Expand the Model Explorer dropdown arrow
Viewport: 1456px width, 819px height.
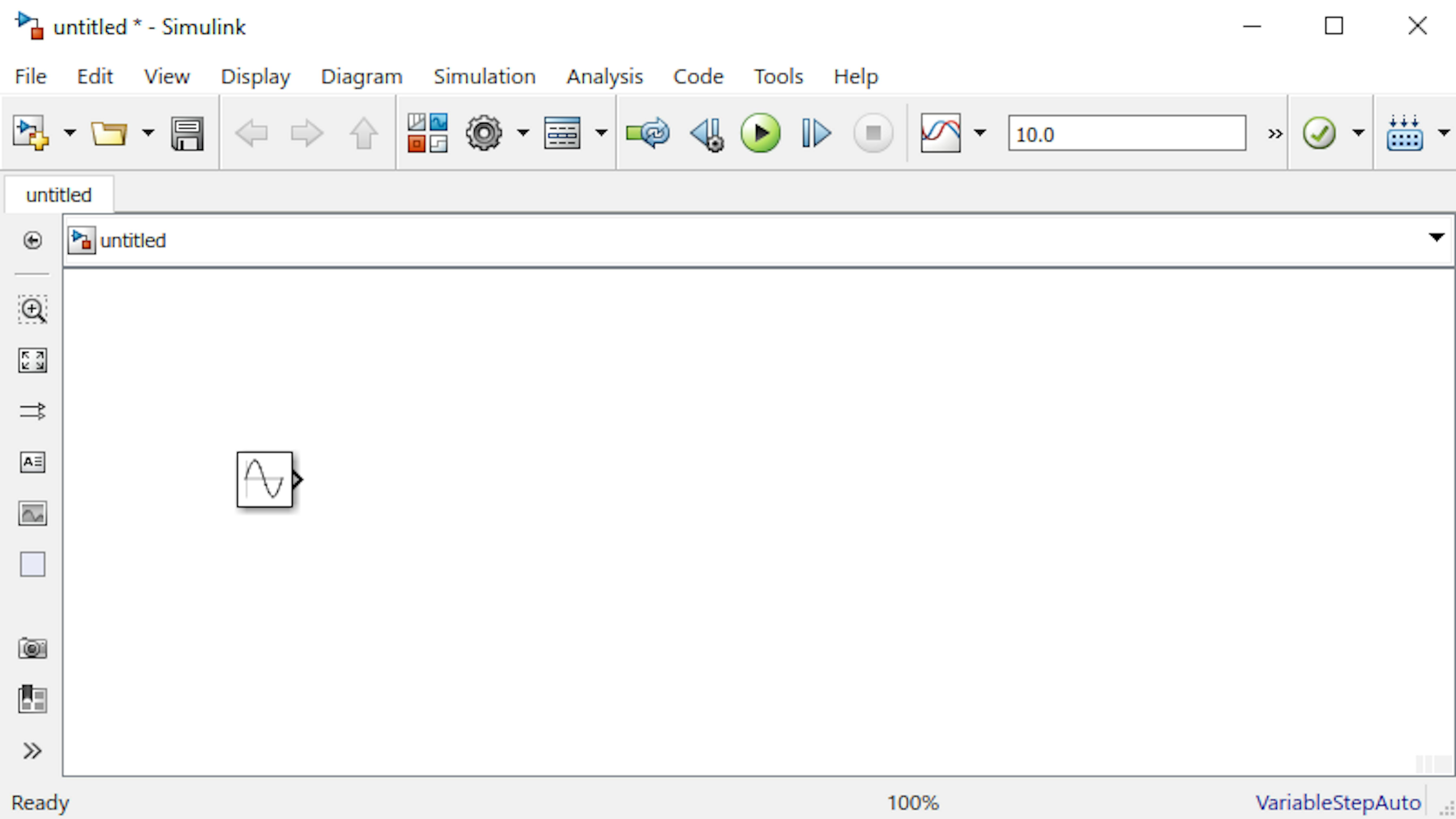[x=601, y=133]
